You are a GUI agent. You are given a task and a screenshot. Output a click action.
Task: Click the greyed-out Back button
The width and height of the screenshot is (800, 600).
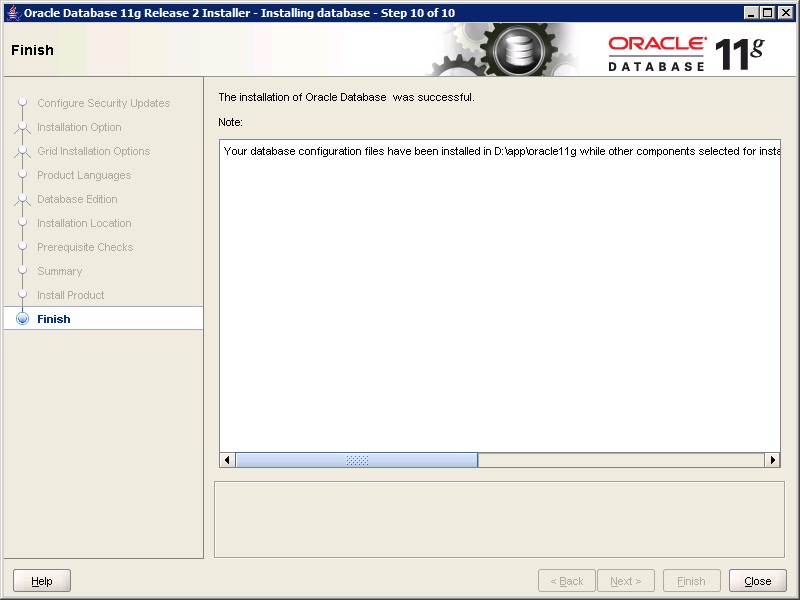click(566, 581)
